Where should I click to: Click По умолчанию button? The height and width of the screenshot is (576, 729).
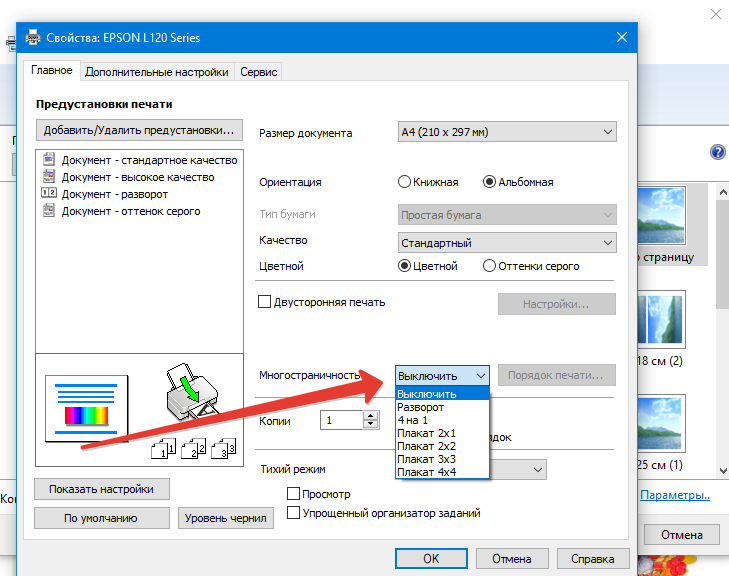point(102,518)
